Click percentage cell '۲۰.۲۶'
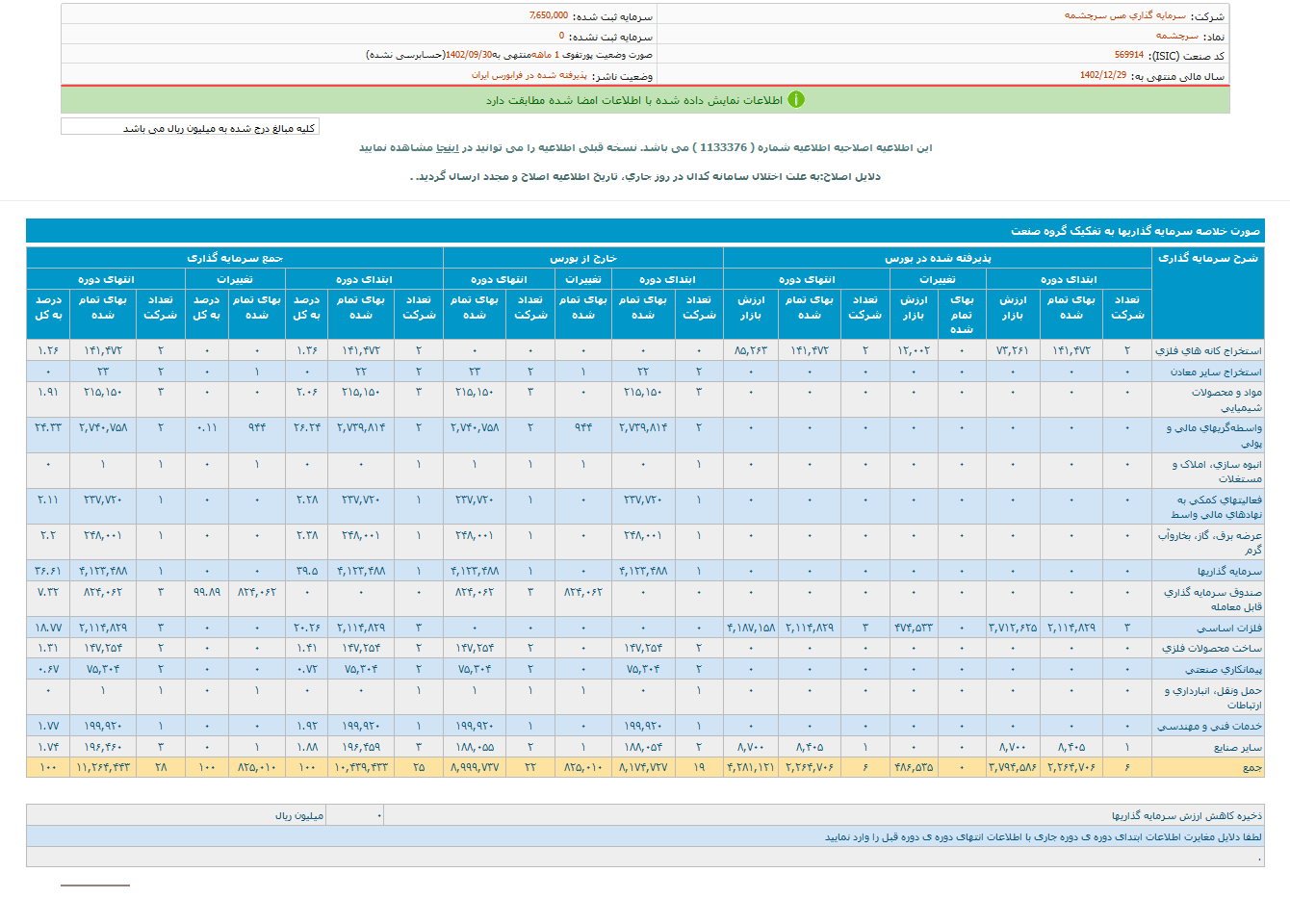The width and height of the screenshot is (1290, 924). click(307, 628)
